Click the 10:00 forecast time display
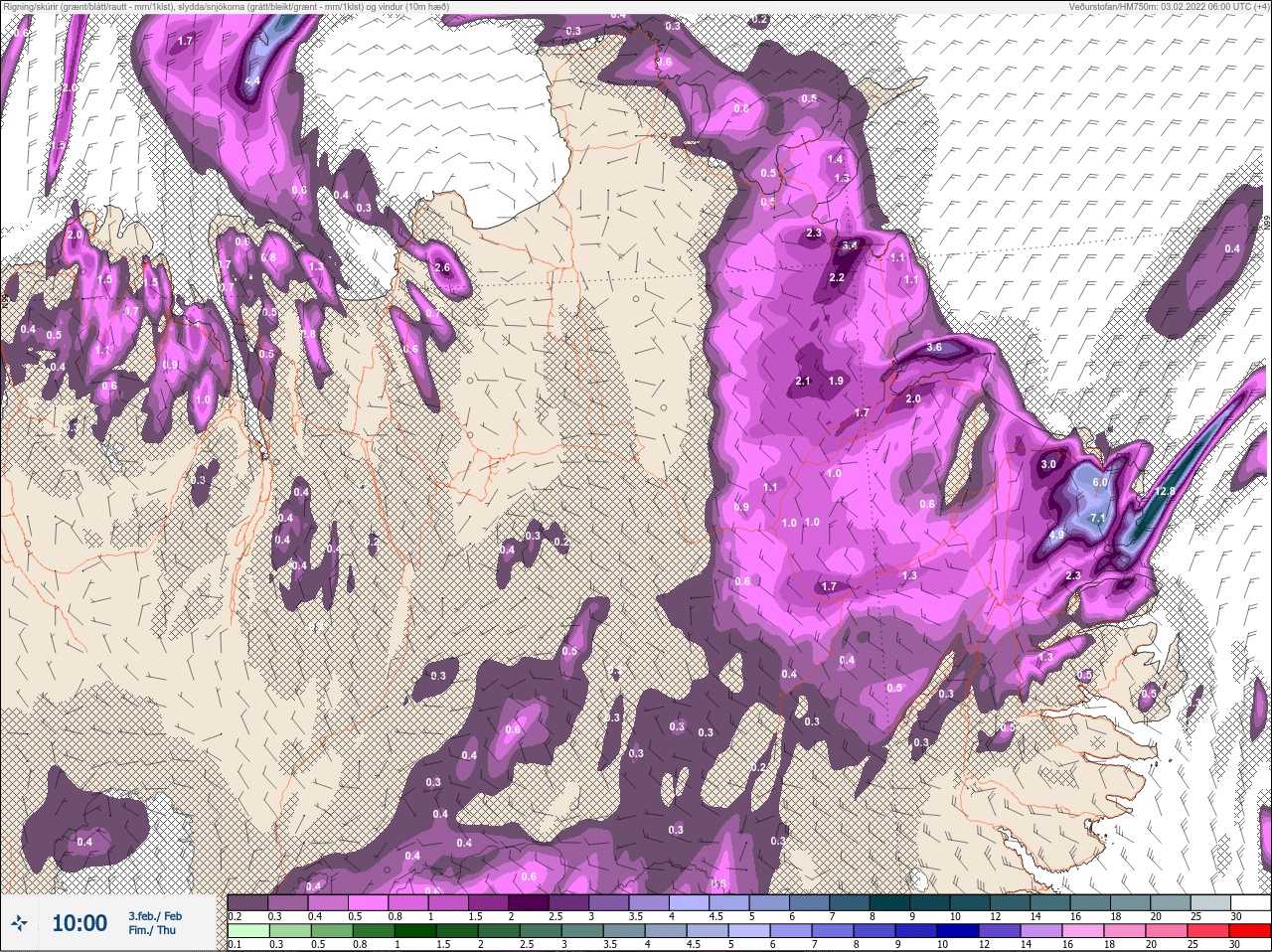 pyautogui.click(x=79, y=923)
